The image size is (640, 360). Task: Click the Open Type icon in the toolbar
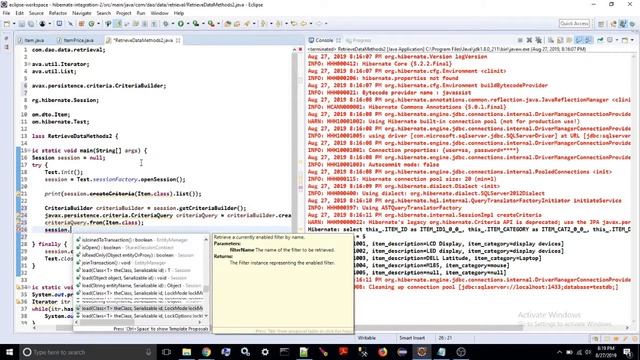point(228,24)
